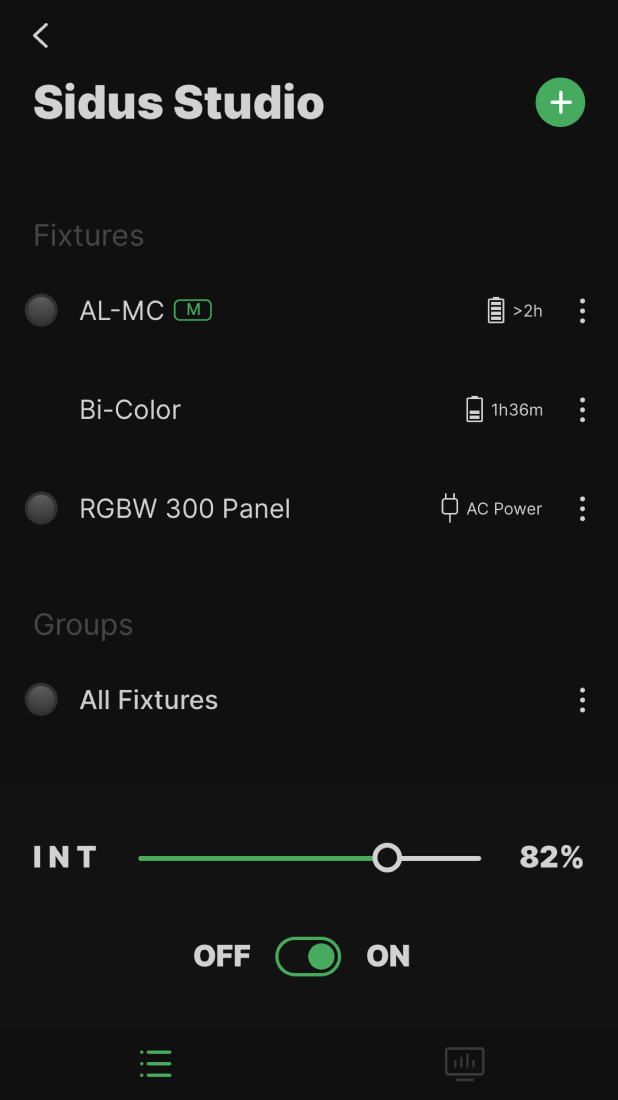Click the Bi-Color battery icon

click(x=474, y=410)
